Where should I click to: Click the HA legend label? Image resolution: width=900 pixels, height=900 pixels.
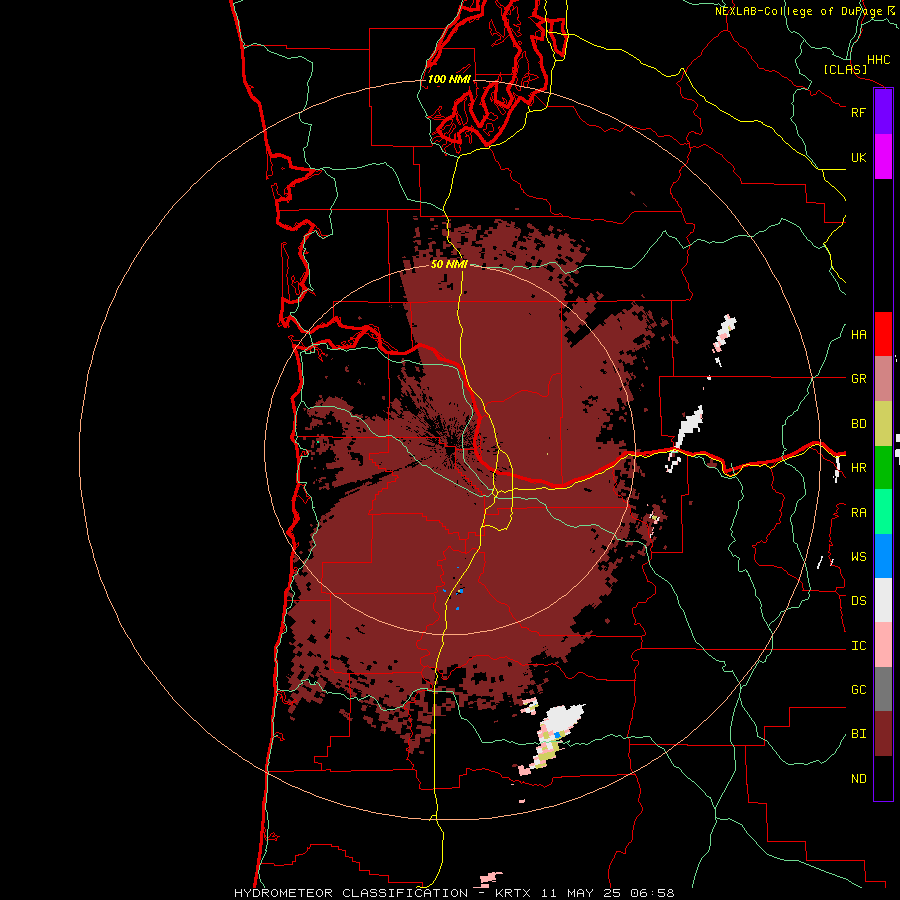(858, 335)
